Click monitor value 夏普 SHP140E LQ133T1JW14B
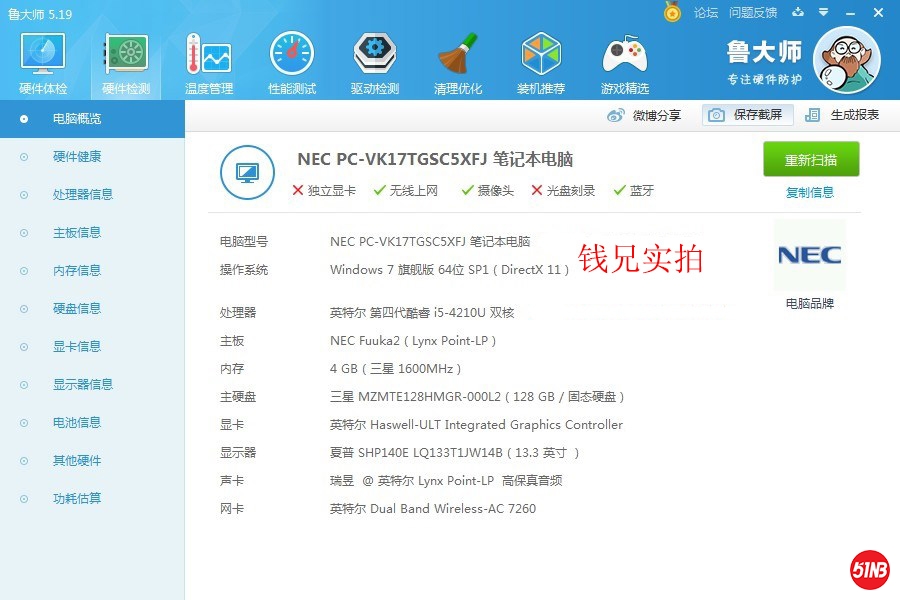Image resolution: width=900 pixels, height=600 pixels. [x=454, y=453]
